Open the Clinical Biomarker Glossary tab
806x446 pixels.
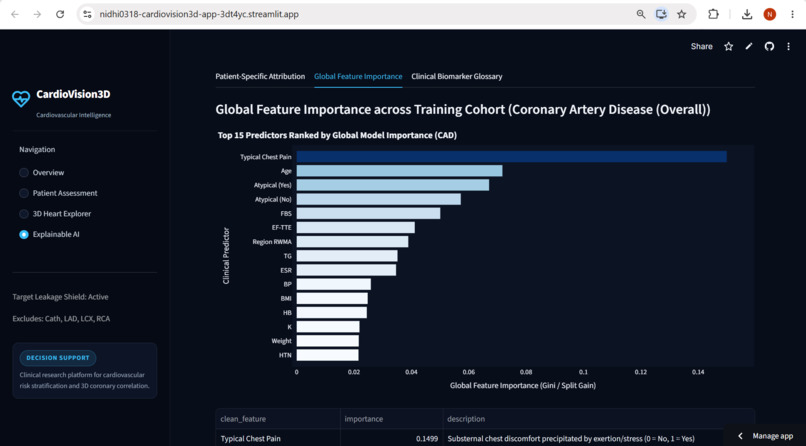[x=456, y=76]
